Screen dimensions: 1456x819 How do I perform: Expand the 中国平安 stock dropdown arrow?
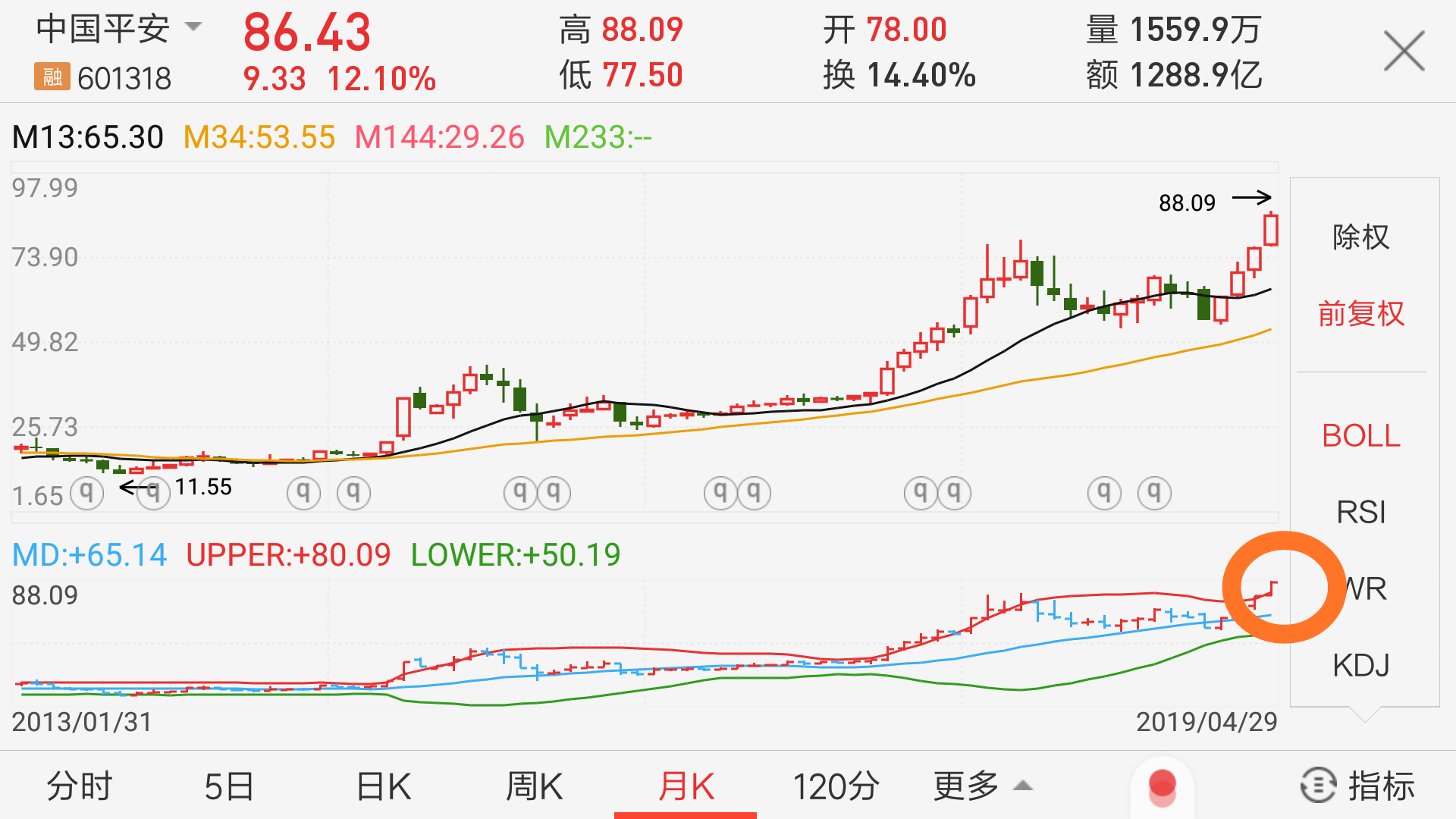click(x=193, y=27)
